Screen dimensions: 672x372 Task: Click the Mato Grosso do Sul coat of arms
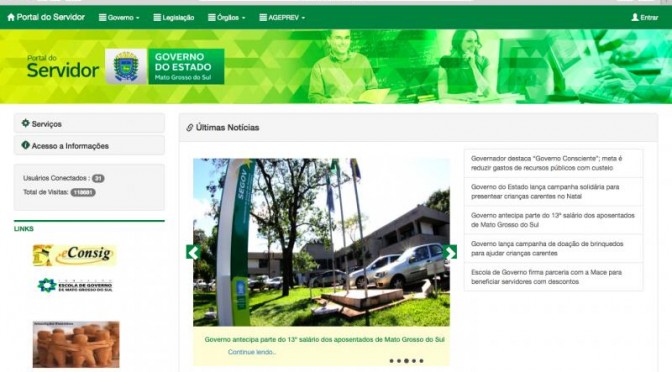[x=126, y=66]
